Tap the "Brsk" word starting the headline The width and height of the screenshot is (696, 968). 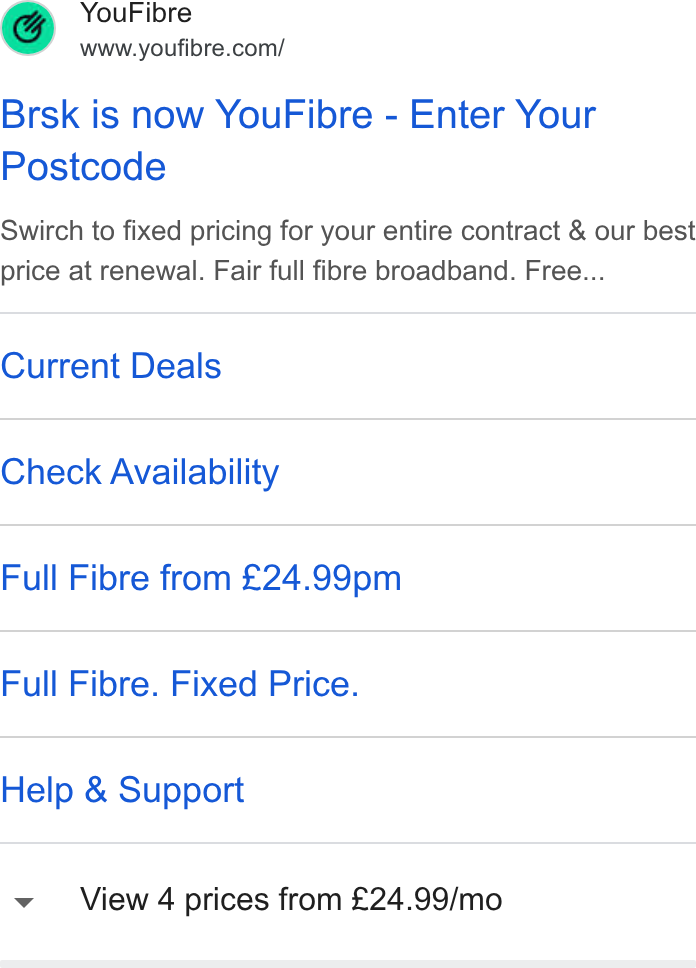click(40, 115)
